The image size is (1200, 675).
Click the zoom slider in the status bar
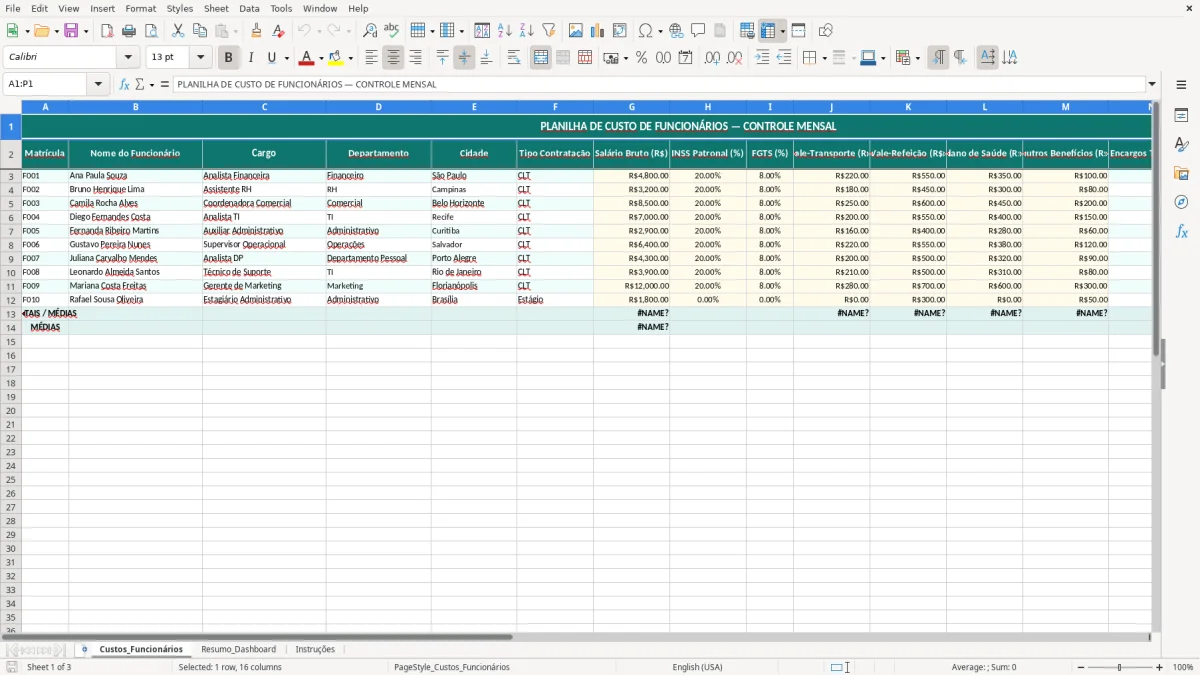point(1120,667)
